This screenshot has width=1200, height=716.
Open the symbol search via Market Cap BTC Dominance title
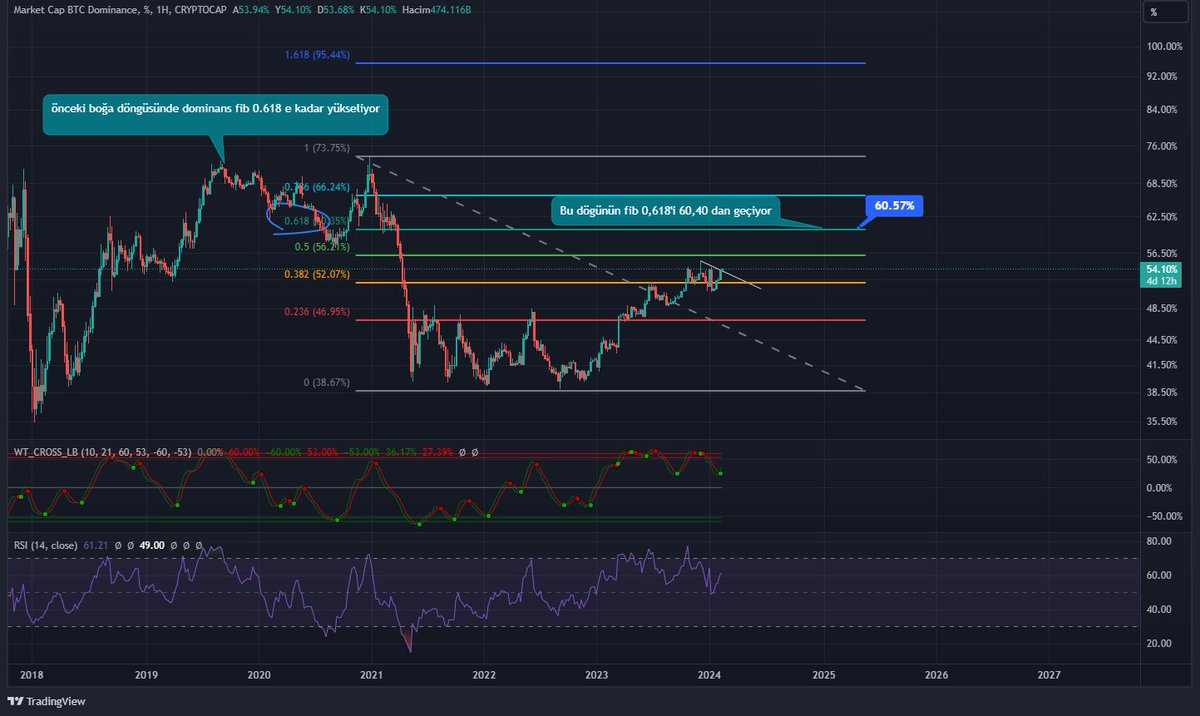coord(75,11)
